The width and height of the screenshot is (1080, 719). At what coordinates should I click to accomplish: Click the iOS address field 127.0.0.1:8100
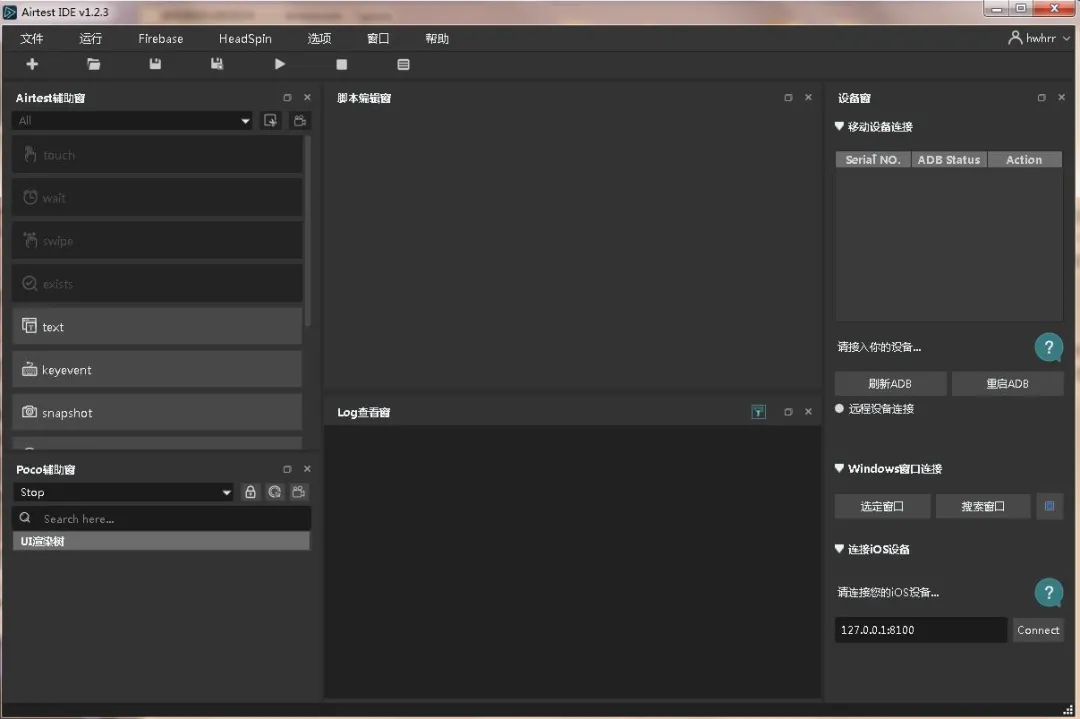point(921,630)
